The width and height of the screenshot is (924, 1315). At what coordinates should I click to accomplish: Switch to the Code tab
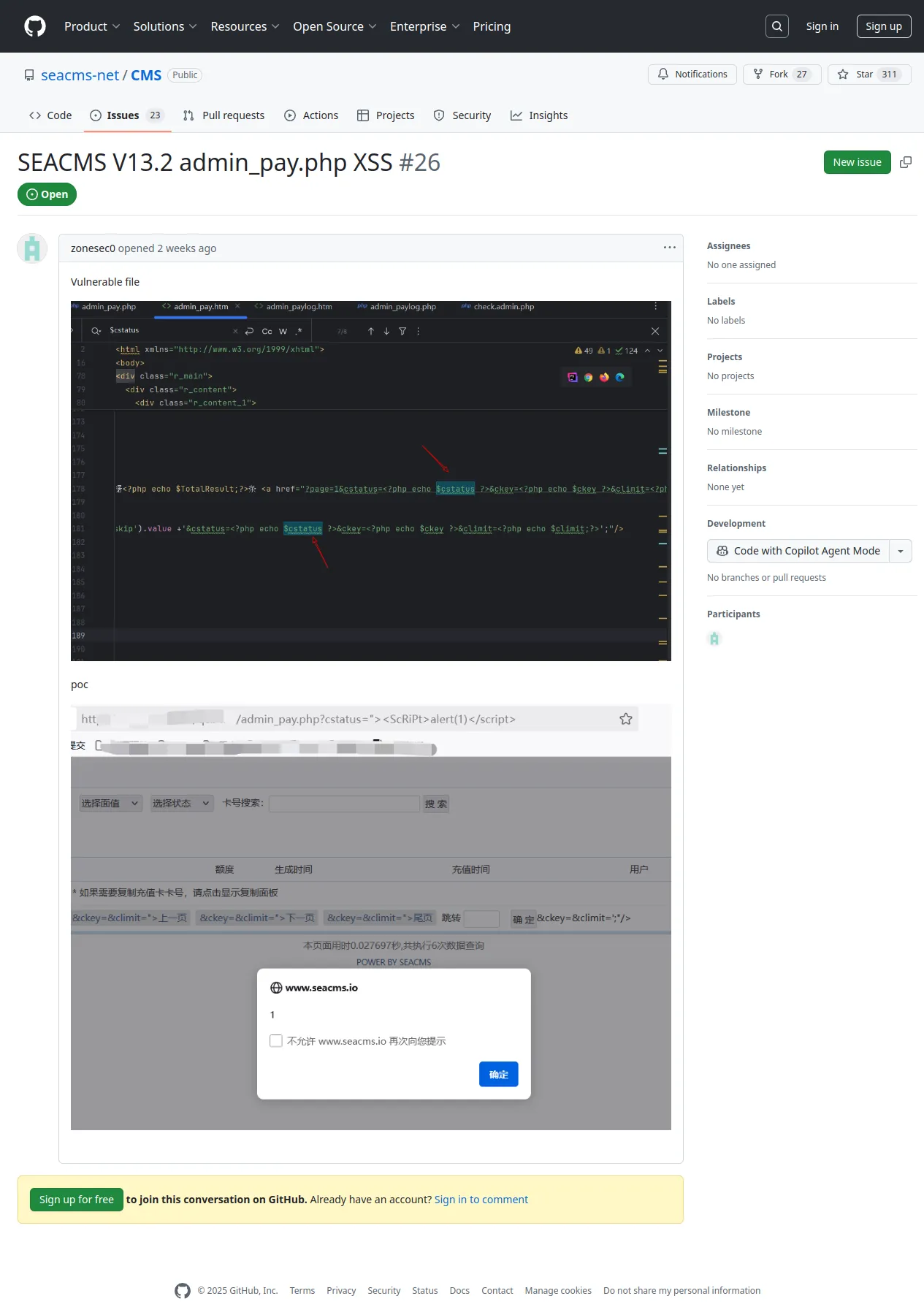[x=50, y=115]
